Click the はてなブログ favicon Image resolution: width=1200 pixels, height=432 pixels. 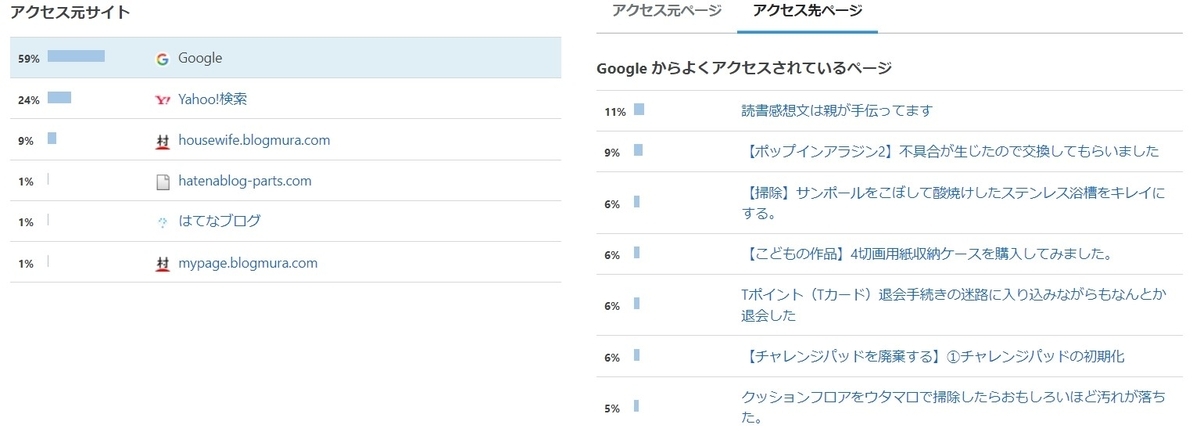[163, 222]
